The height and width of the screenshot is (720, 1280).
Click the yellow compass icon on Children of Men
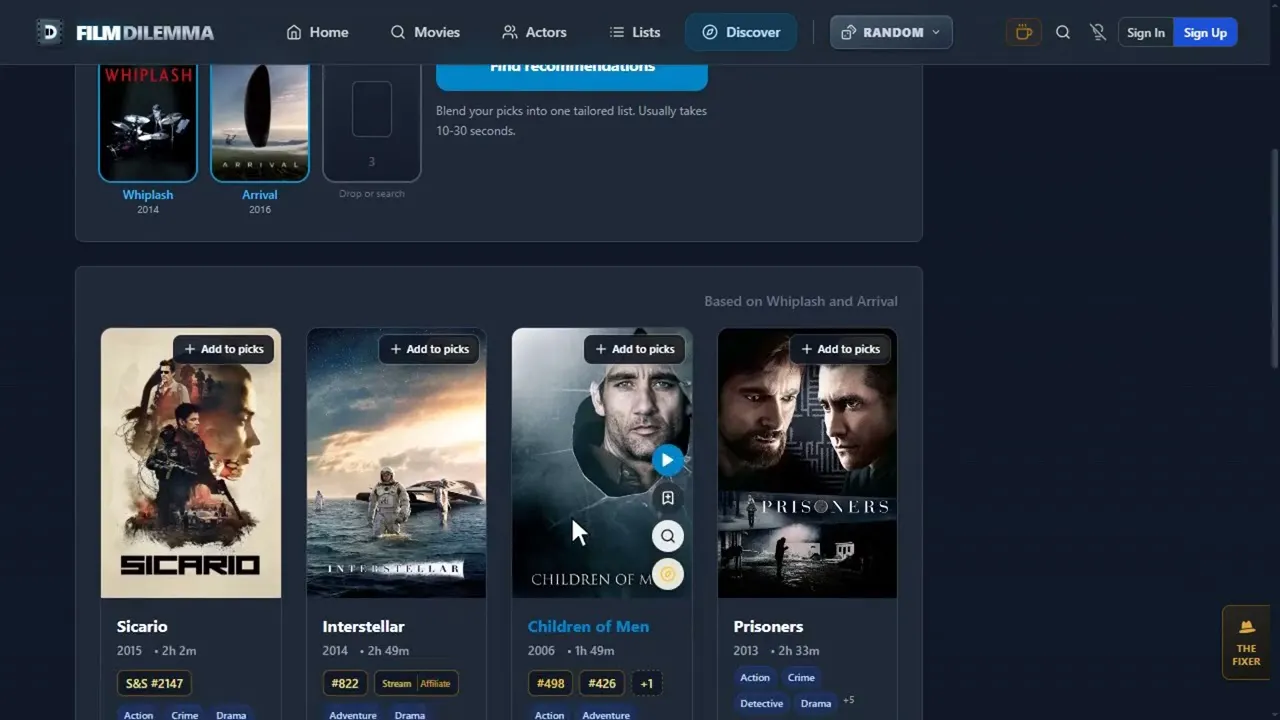tap(668, 574)
